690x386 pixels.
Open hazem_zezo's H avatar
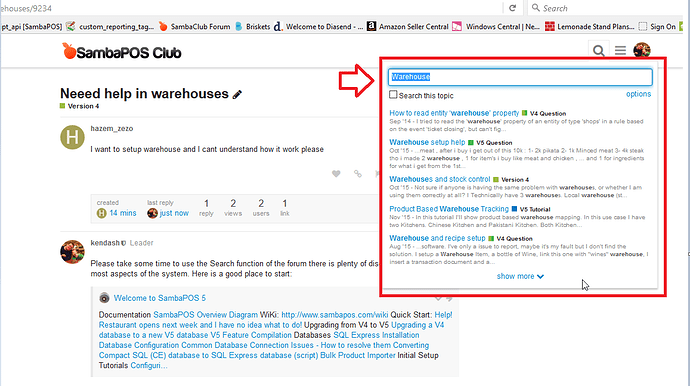(x=72, y=137)
